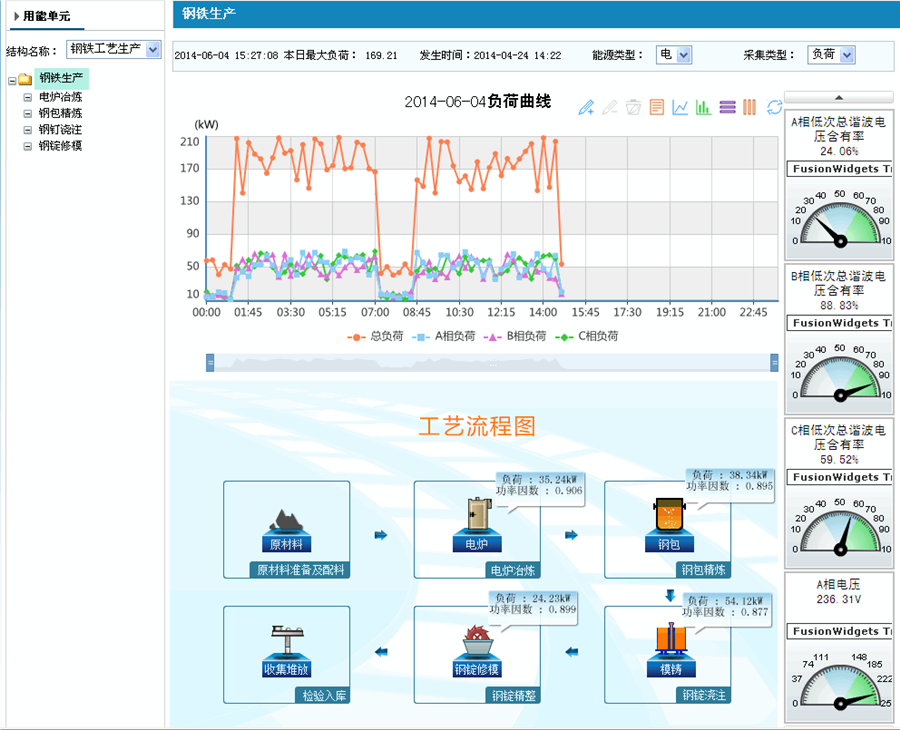This screenshot has width=900, height=730.
Task: Click the 2014-06-04负荷曲线 chart title
Action: point(478,102)
